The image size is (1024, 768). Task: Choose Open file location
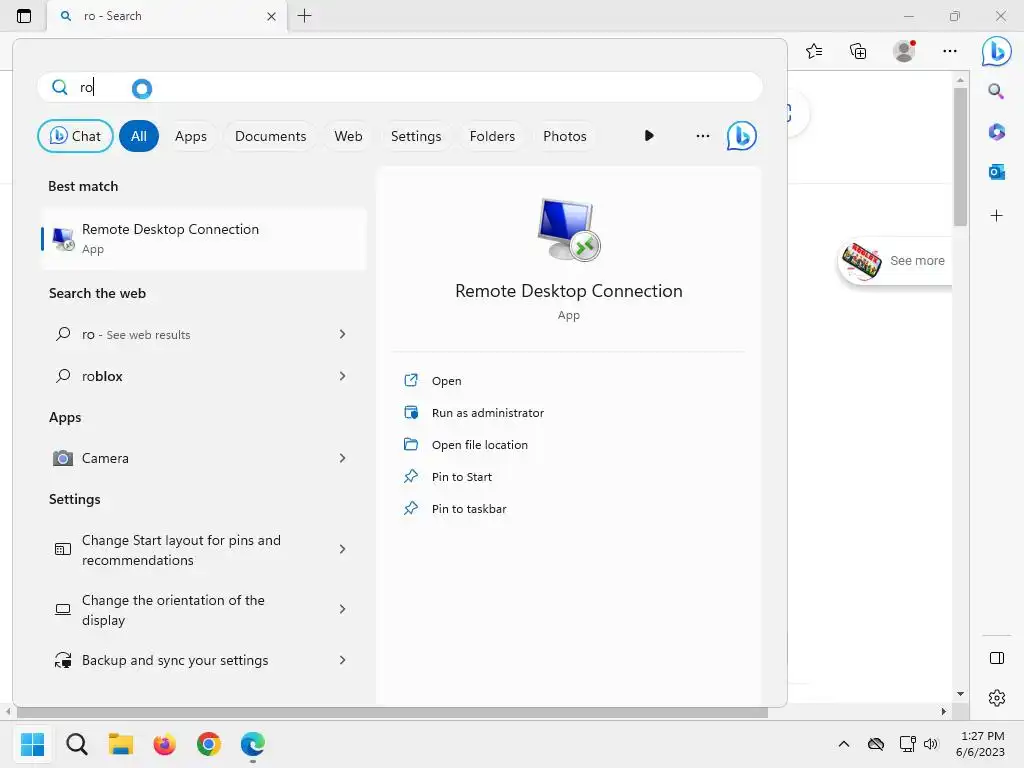point(479,445)
